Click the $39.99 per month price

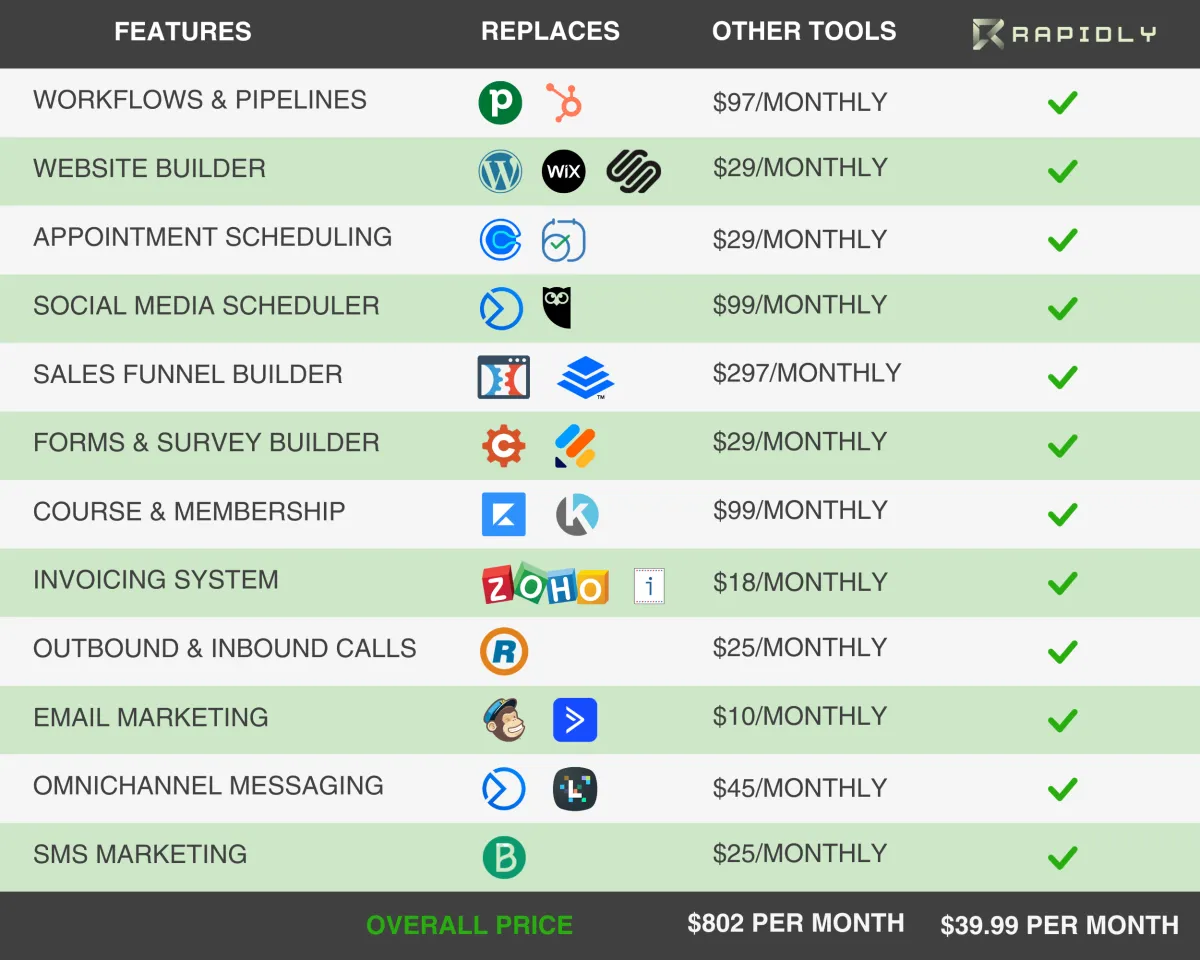tap(1059, 925)
